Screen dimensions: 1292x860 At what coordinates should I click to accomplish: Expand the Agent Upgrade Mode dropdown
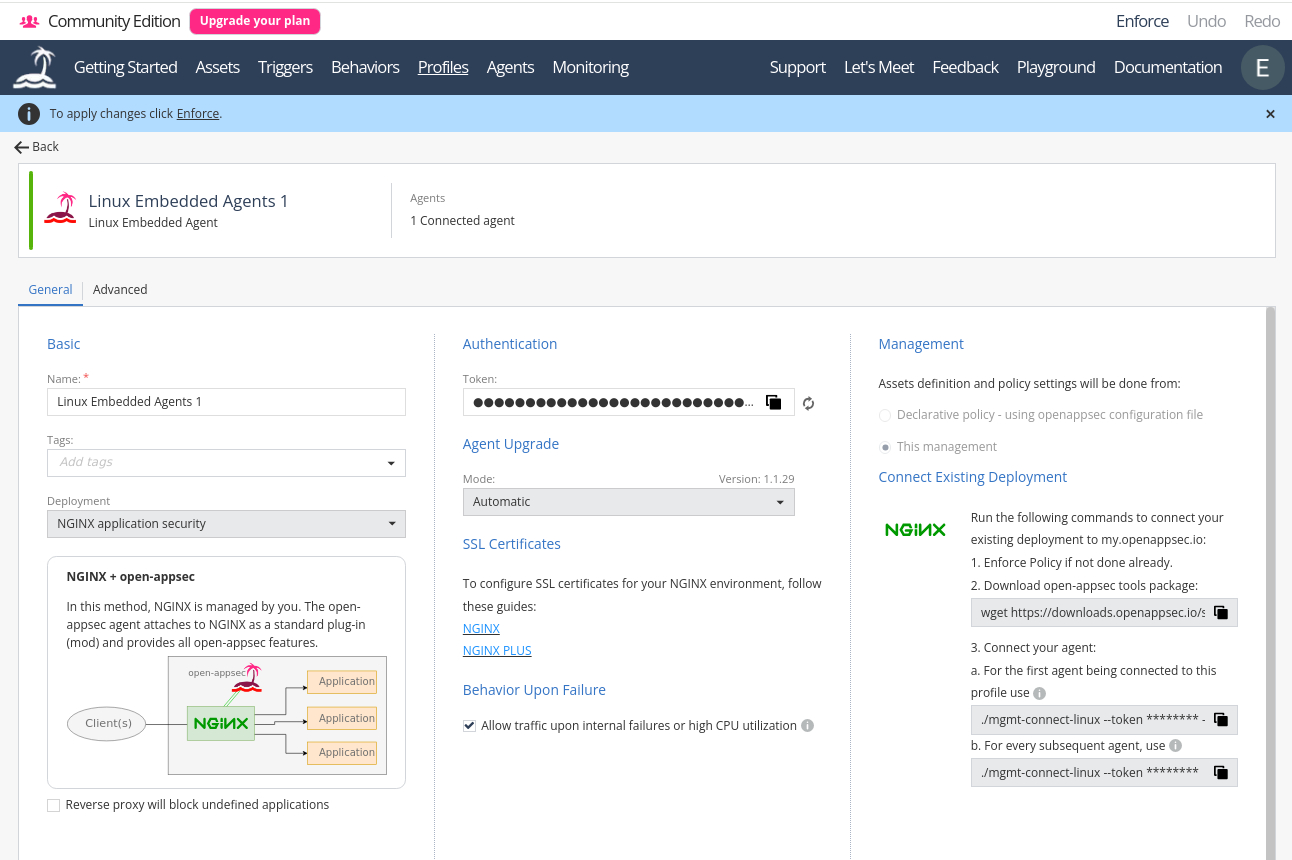(x=628, y=502)
